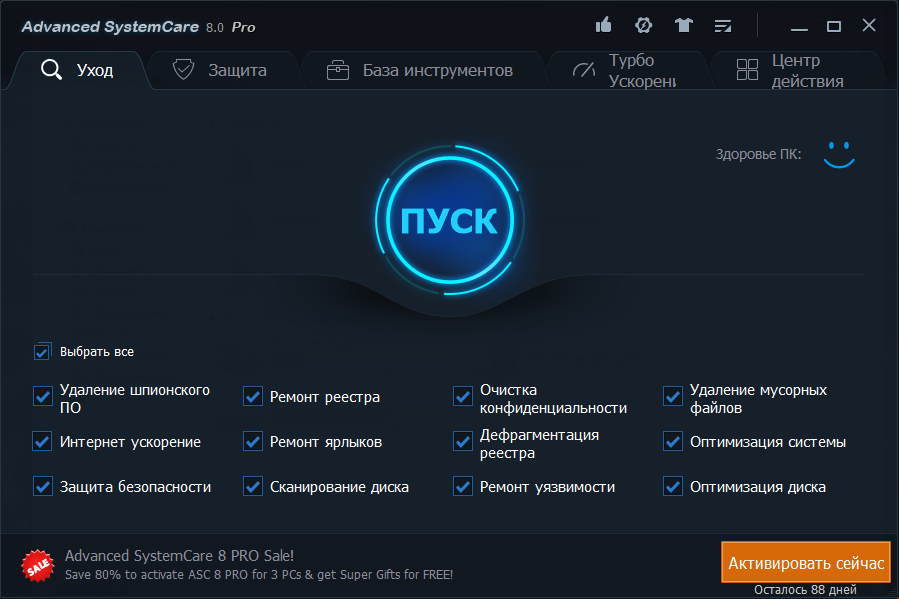
Task: Click the Активировать сейчас button
Action: coord(806,562)
